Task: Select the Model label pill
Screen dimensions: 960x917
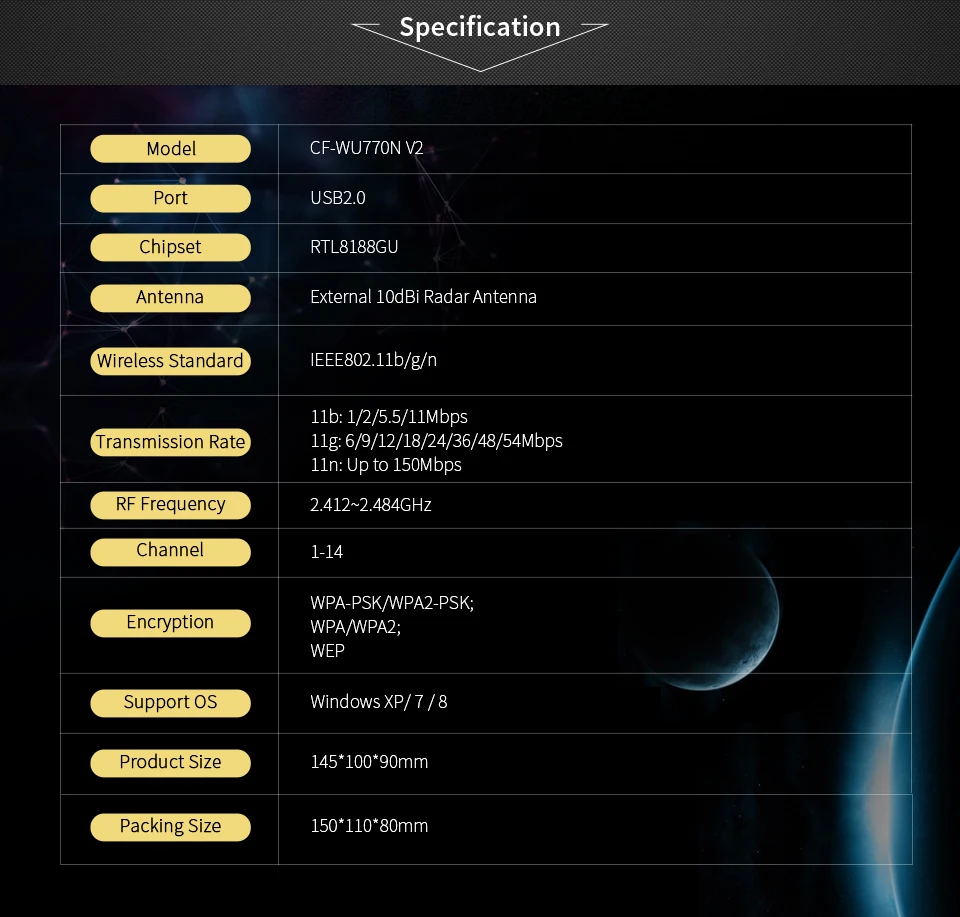Action: [170, 149]
